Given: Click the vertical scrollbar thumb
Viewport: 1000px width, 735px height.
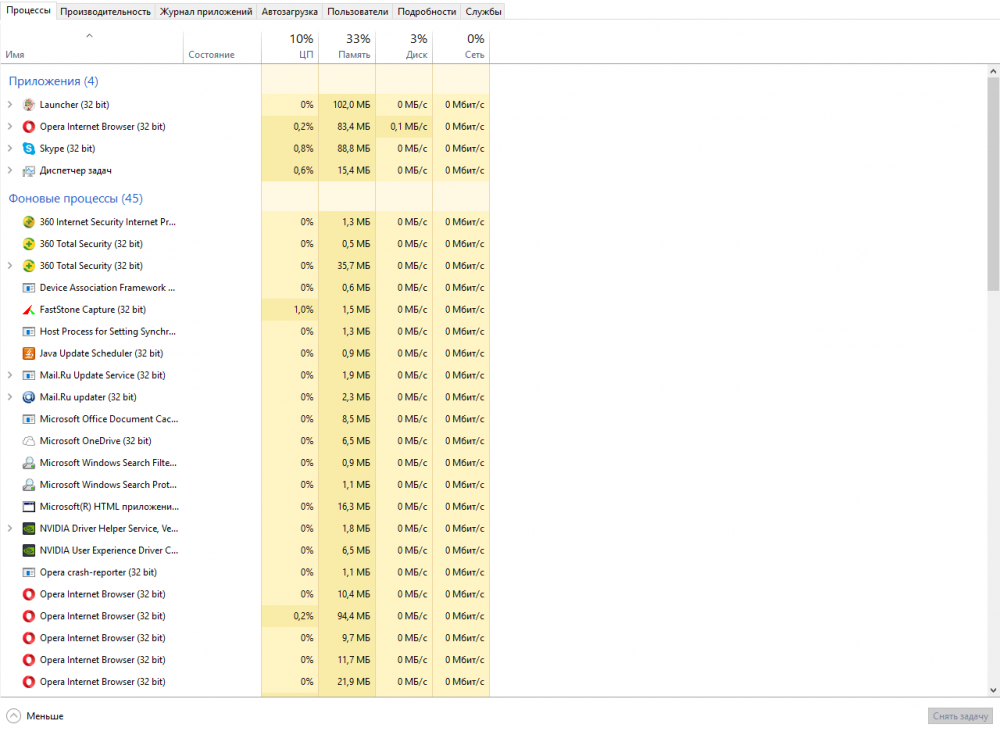Looking at the screenshot, I should click(x=993, y=184).
